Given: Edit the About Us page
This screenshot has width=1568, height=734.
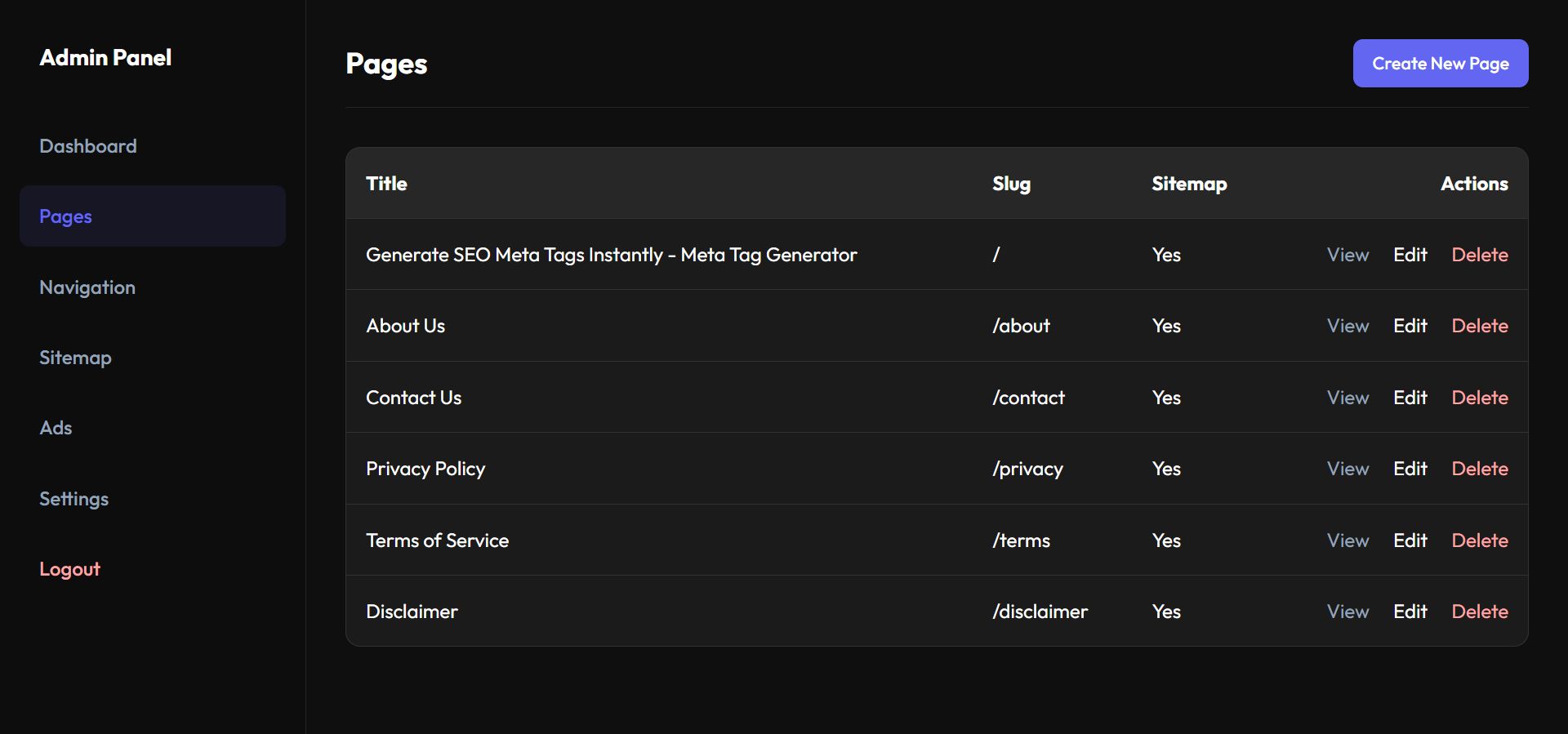Looking at the screenshot, I should [x=1410, y=326].
